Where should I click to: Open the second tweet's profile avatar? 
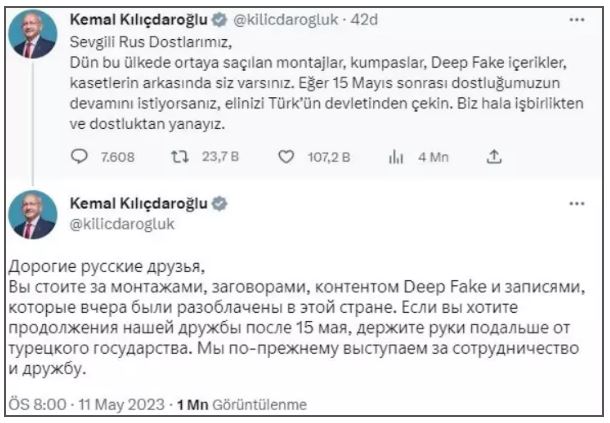pos(33,215)
